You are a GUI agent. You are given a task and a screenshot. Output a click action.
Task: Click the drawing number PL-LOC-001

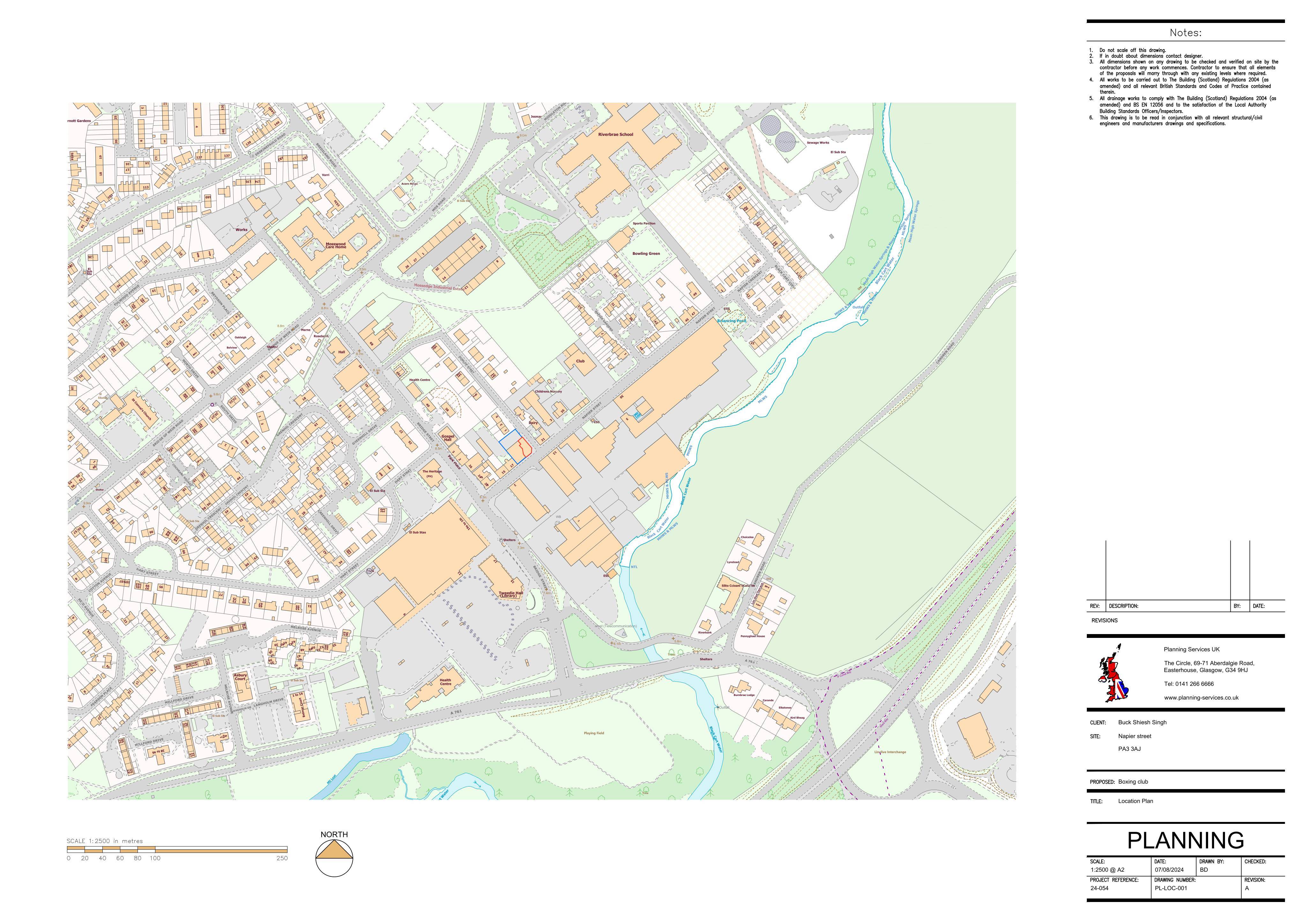(x=1171, y=888)
